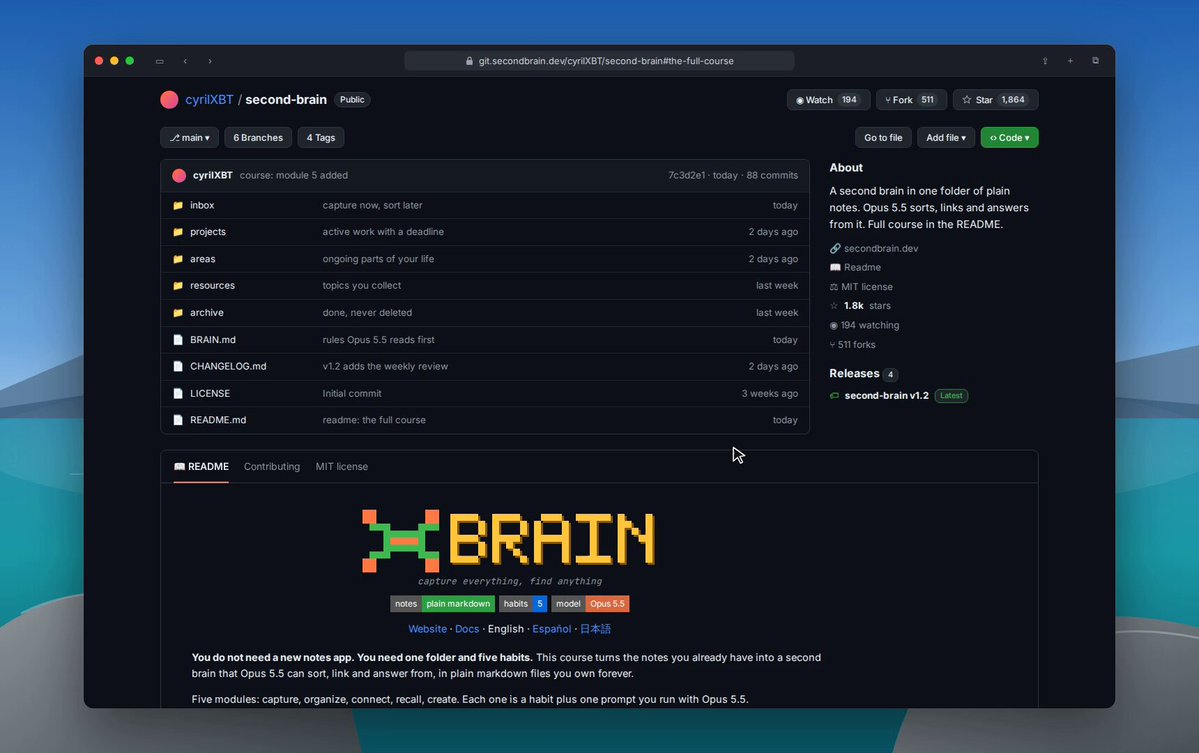
Task: Click the 'Opus 5.5' model badge
Action: coord(607,604)
